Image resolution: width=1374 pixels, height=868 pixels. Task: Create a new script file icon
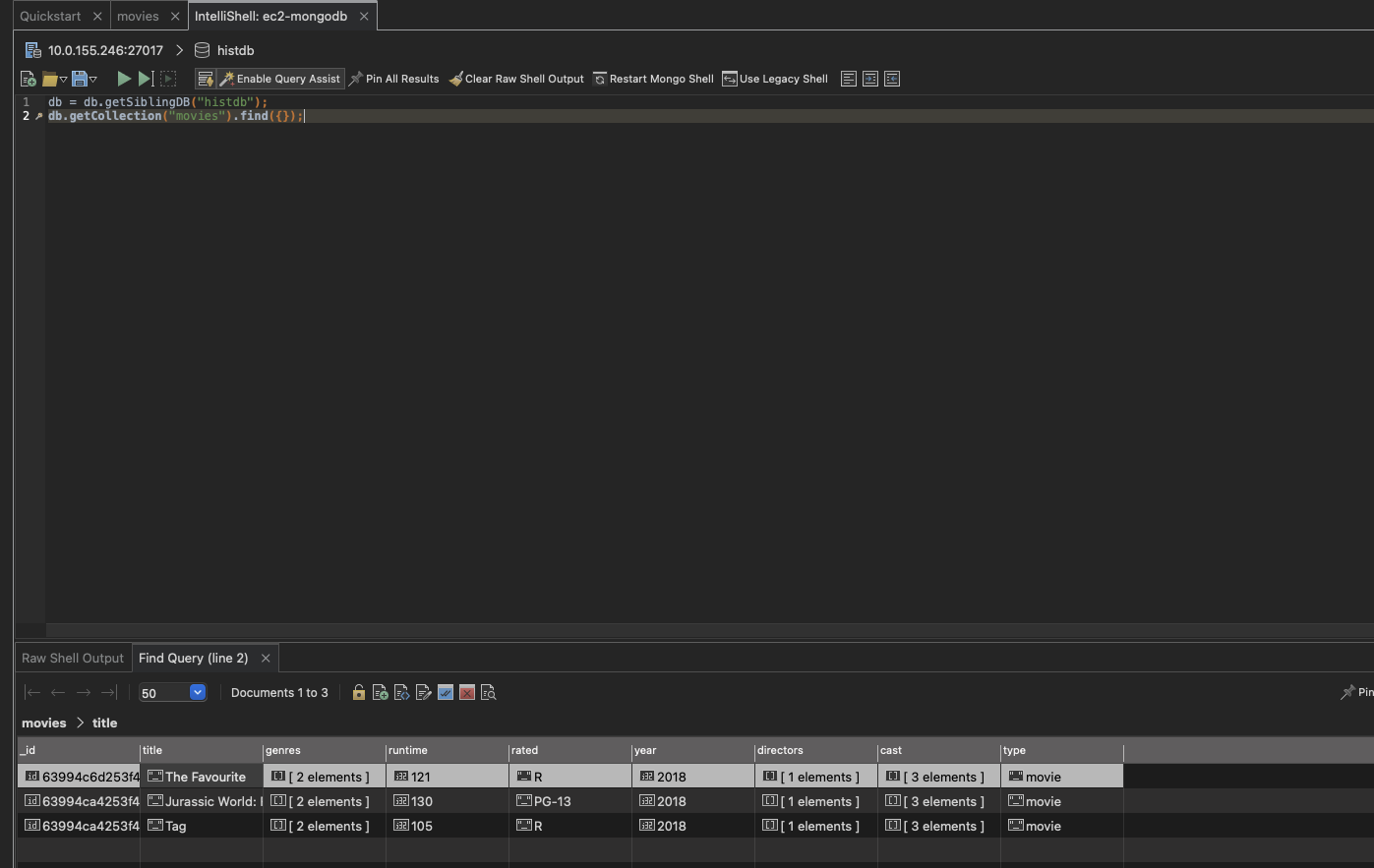29,79
